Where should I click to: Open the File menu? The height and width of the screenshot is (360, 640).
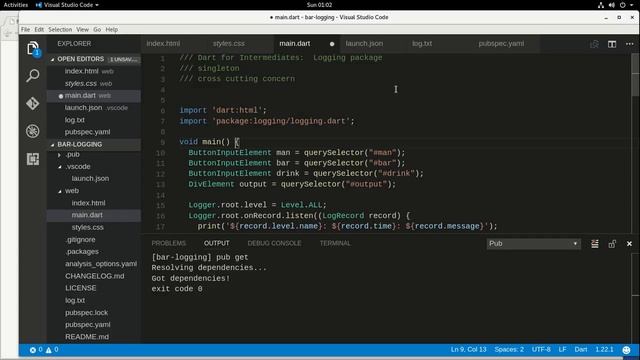tap(25, 29)
